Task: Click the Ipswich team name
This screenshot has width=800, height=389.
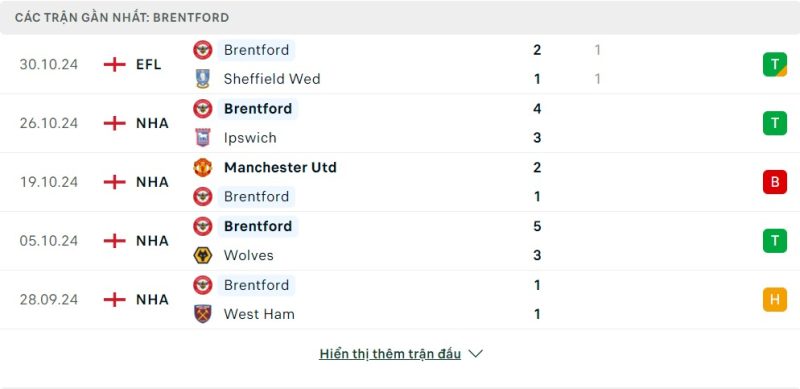Action: (250, 138)
